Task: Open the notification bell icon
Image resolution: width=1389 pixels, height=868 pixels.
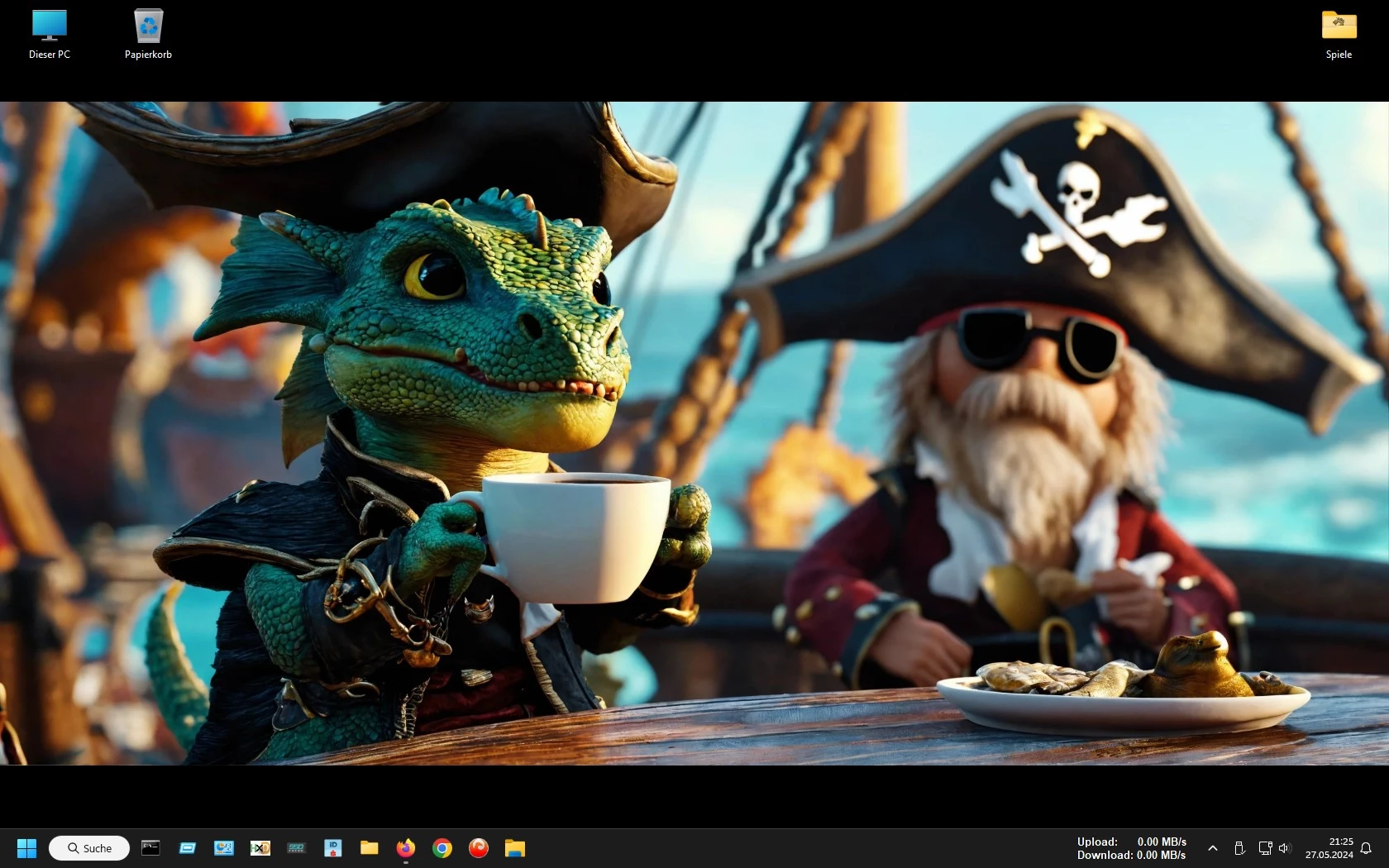Action: coord(1366,848)
